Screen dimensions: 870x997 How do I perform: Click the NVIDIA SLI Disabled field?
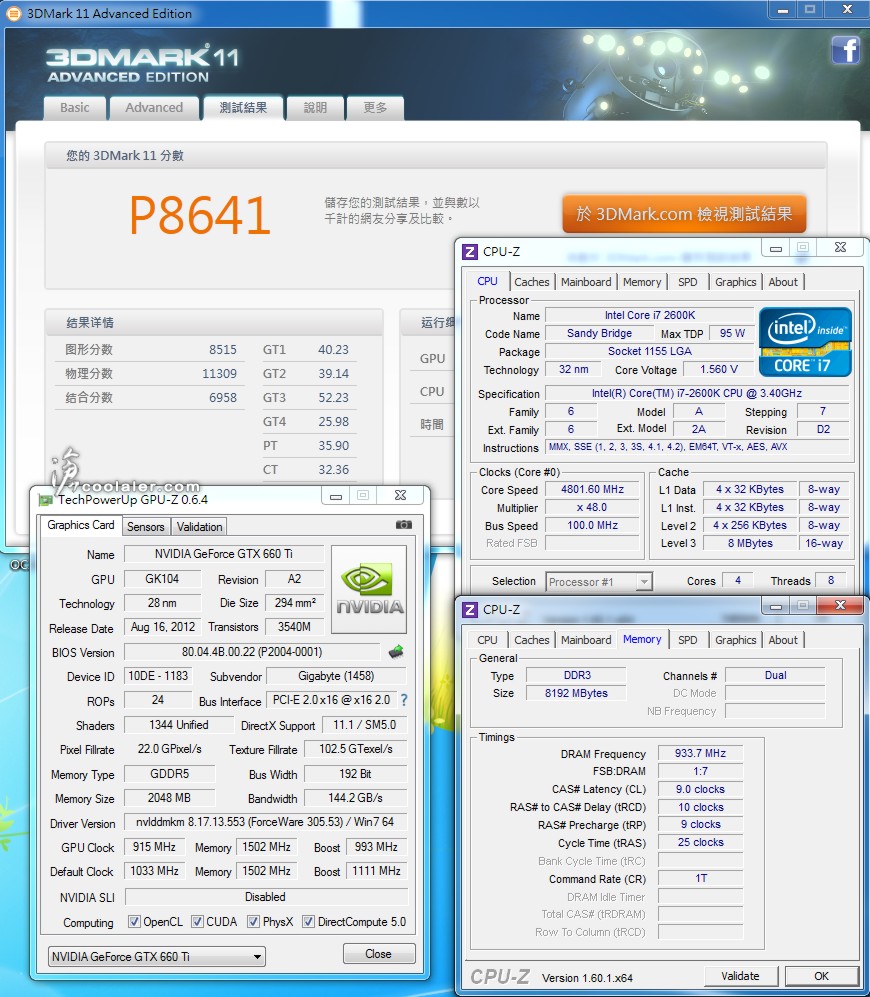click(266, 897)
